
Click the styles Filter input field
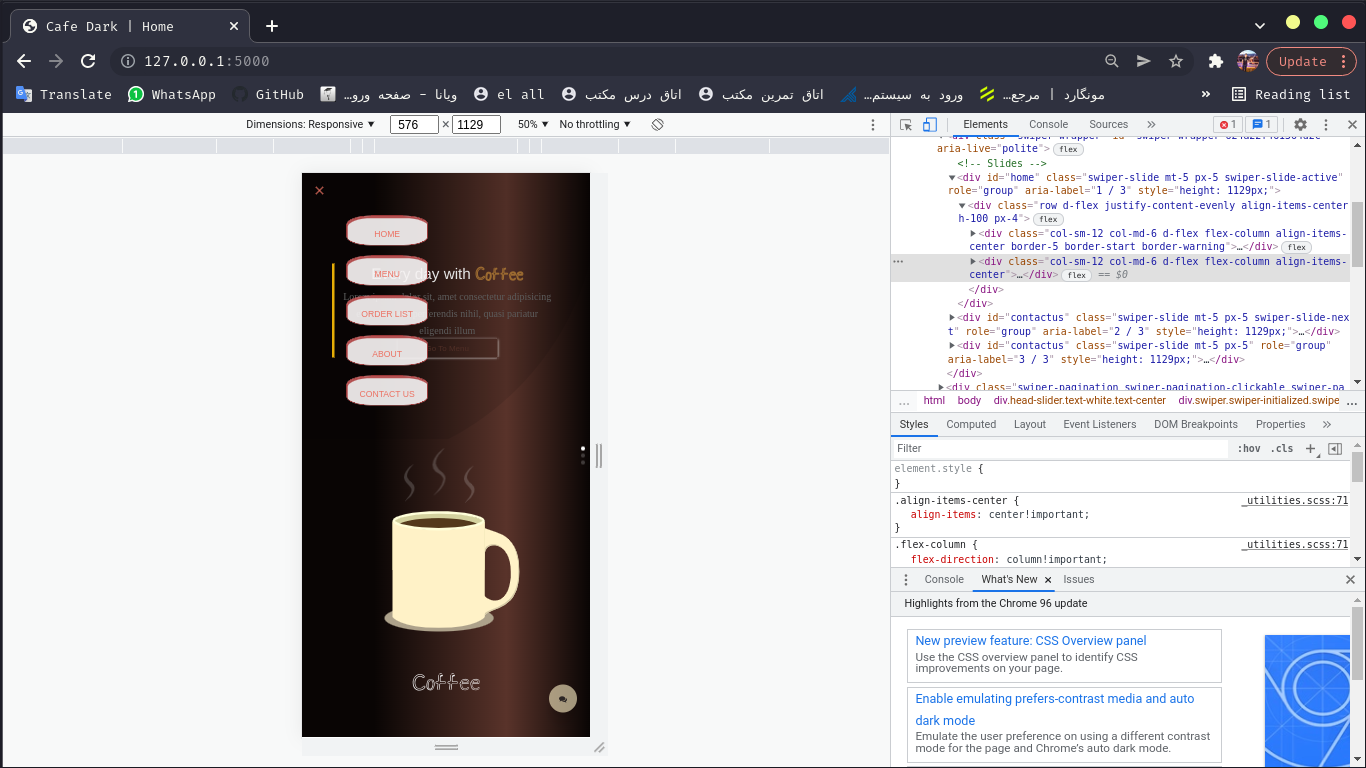1060,449
